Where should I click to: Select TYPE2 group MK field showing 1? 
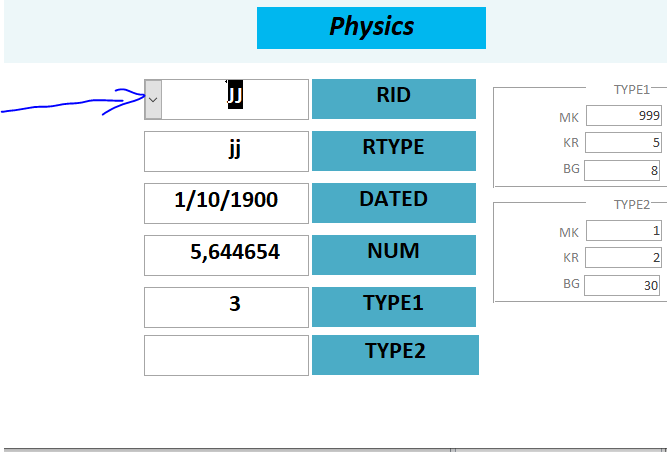[624, 230]
